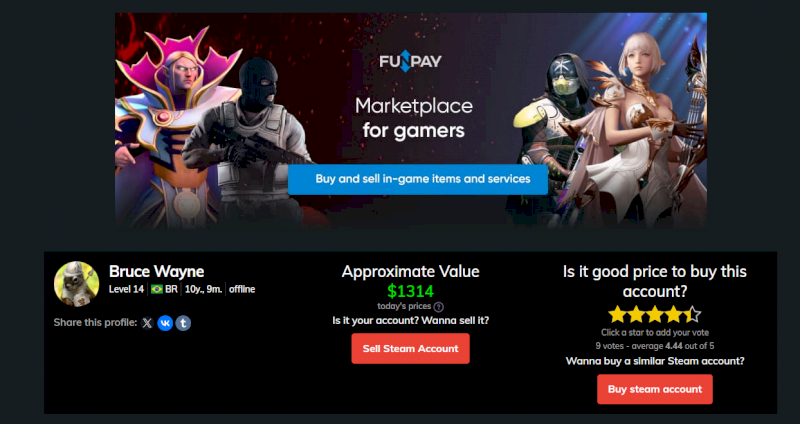
Task: Click the Level 14 label
Action: (127, 289)
